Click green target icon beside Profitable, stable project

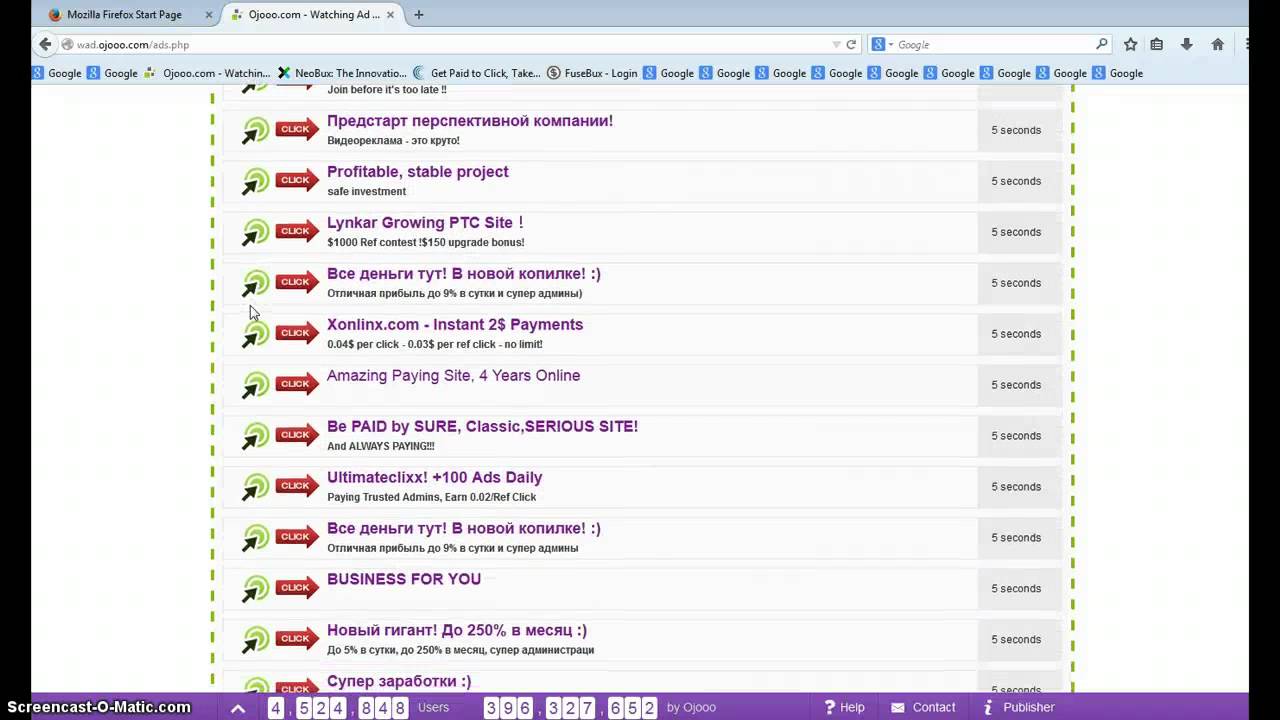(255, 182)
